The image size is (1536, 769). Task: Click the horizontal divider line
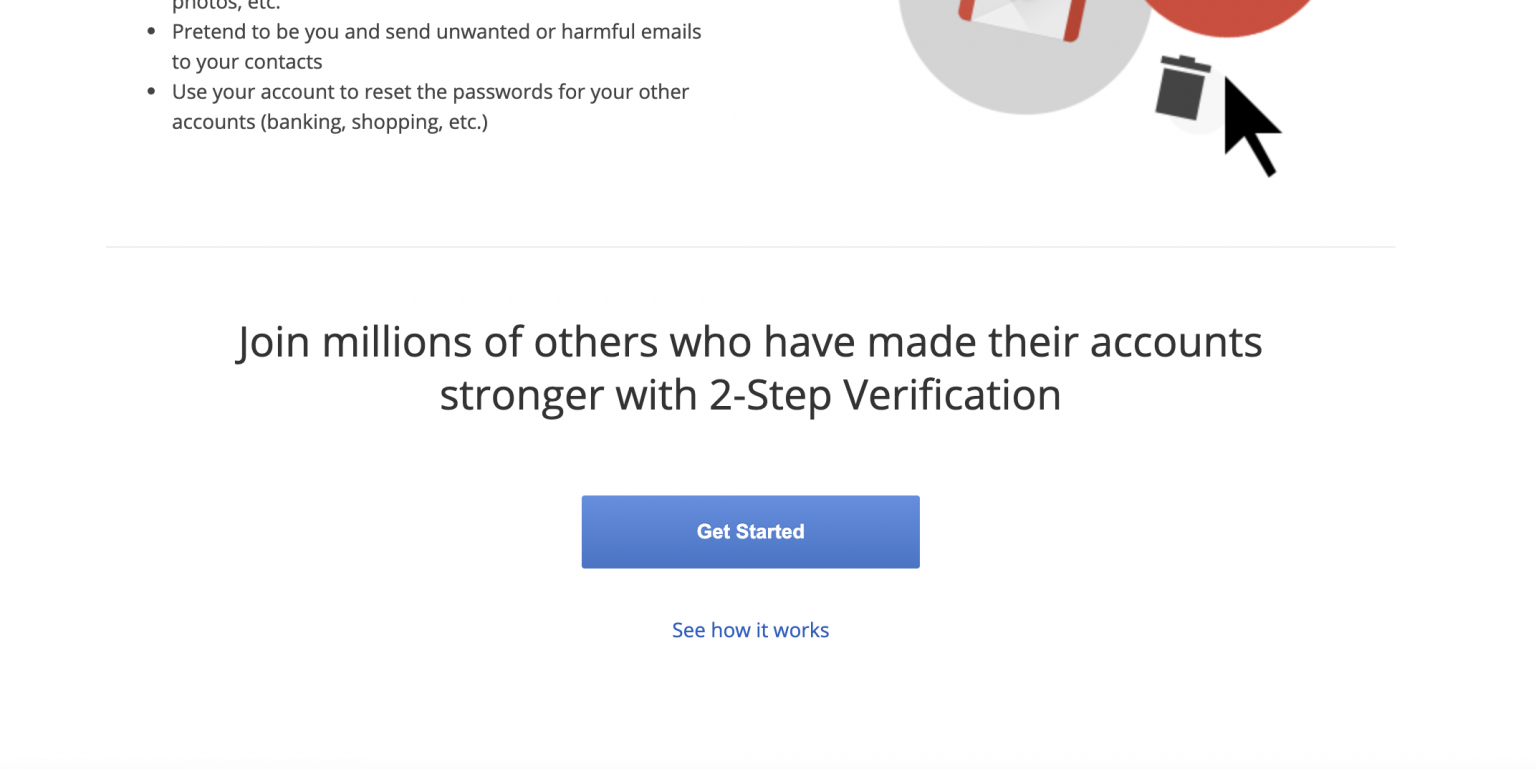point(750,245)
